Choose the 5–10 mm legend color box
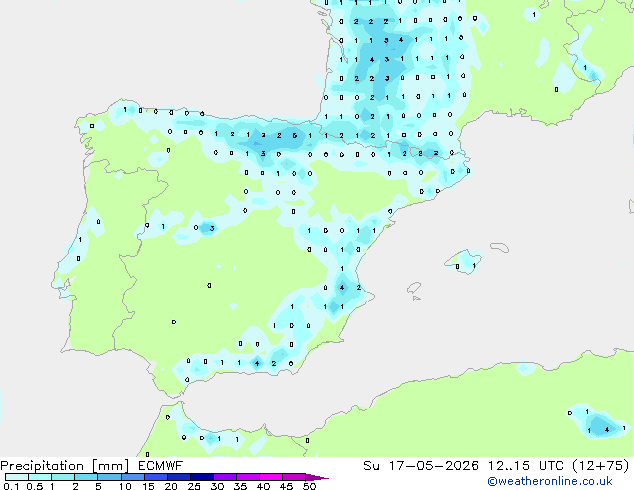 [x=109, y=477]
